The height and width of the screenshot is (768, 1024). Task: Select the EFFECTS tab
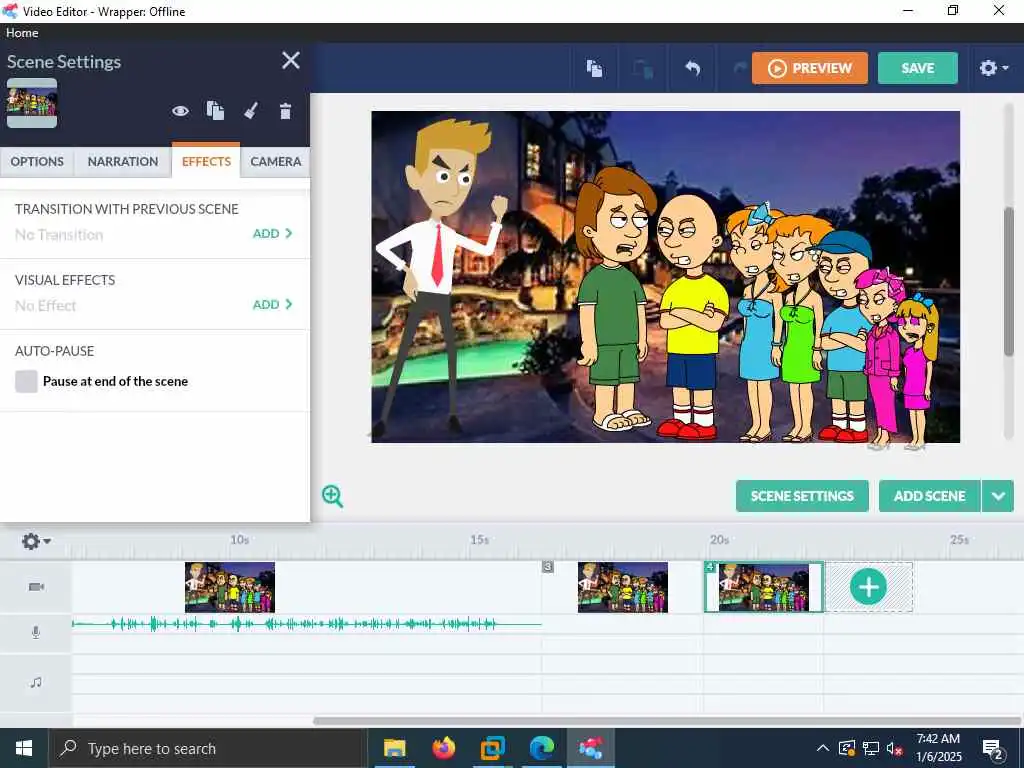(x=206, y=161)
